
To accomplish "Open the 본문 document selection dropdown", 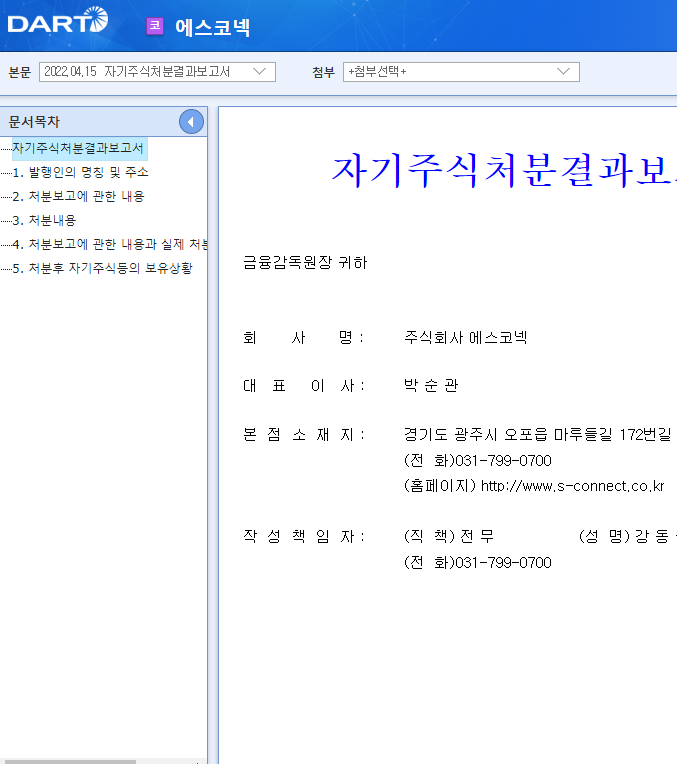I will [x=157, y=72].
